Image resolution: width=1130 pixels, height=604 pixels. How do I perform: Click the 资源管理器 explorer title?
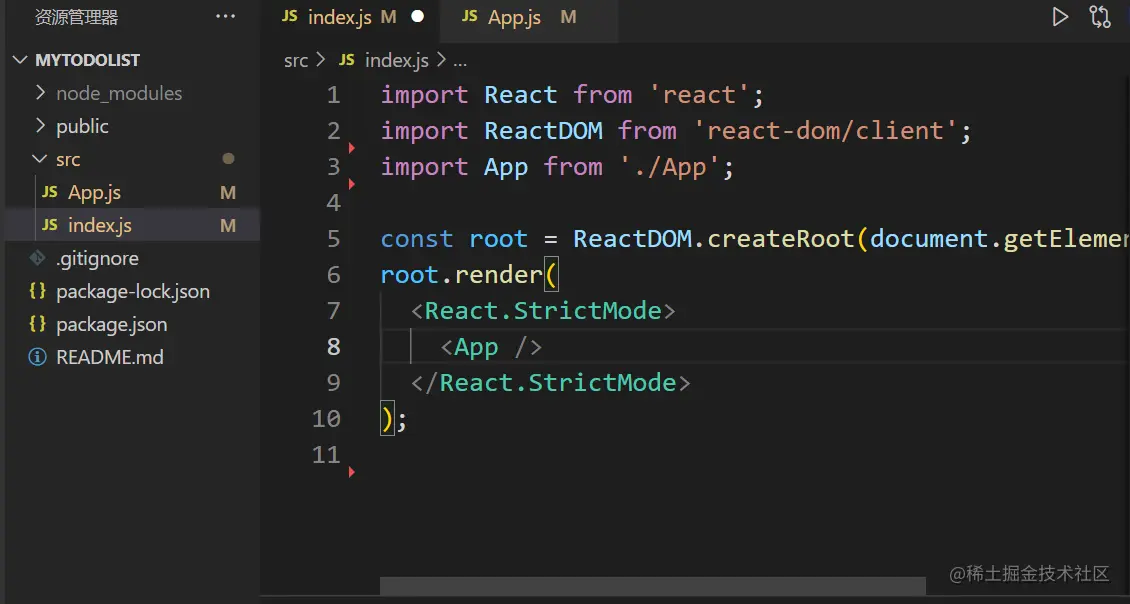[x=76, y=17]
